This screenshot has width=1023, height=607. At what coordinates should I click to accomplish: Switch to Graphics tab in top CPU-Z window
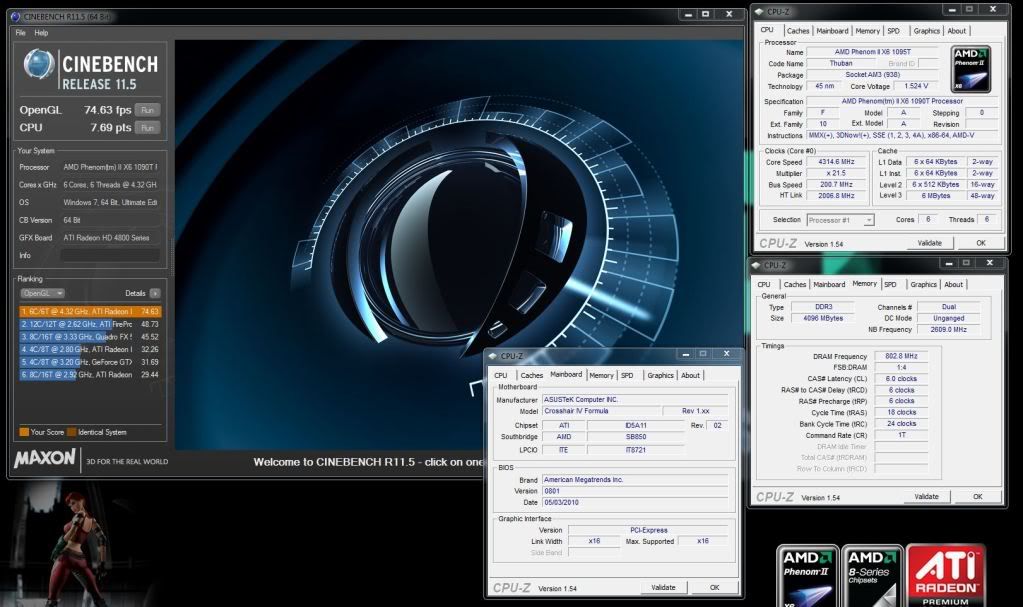926,31
